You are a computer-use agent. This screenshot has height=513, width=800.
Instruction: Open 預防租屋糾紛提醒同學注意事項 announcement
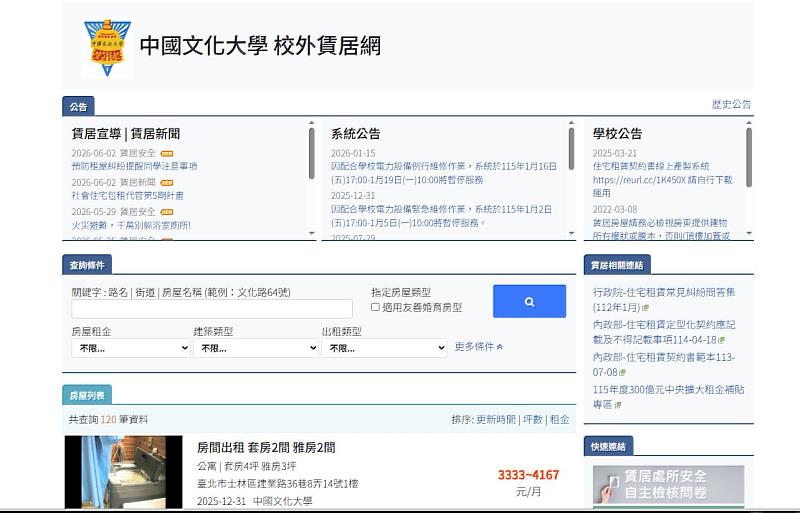coord(134,166)
